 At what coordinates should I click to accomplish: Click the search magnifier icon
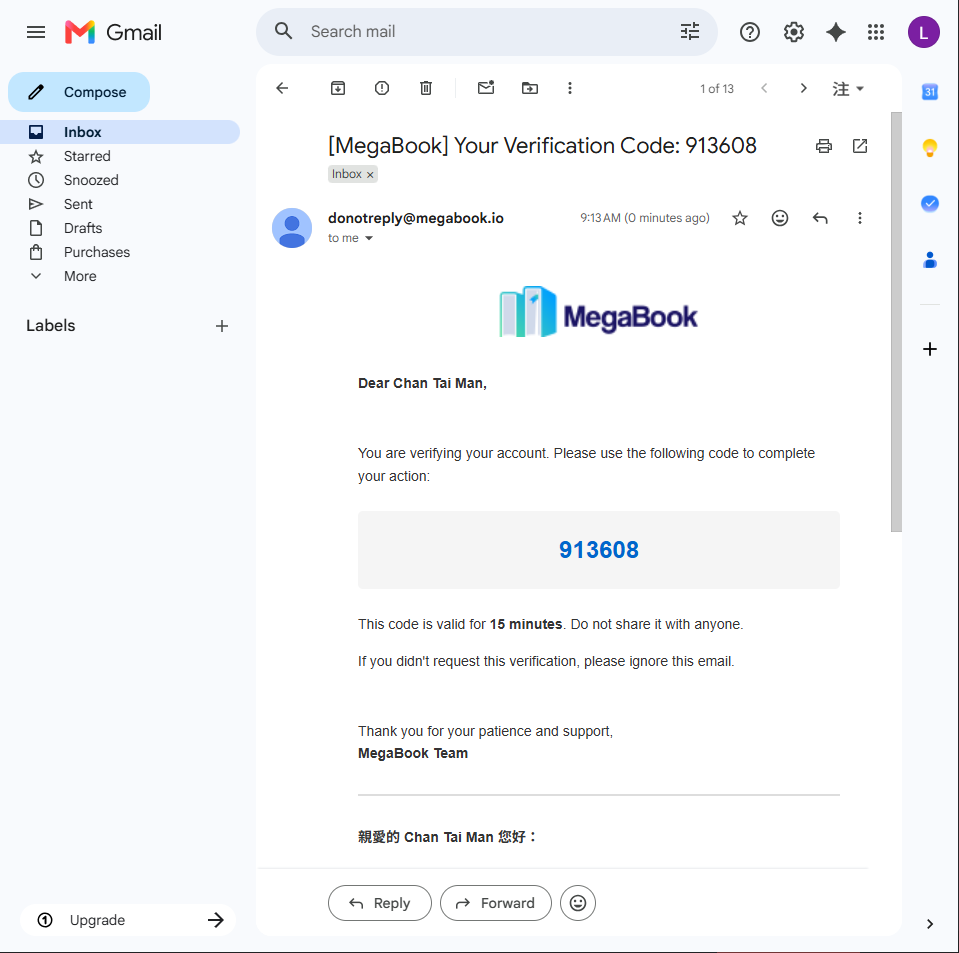(x=283, y=31)
